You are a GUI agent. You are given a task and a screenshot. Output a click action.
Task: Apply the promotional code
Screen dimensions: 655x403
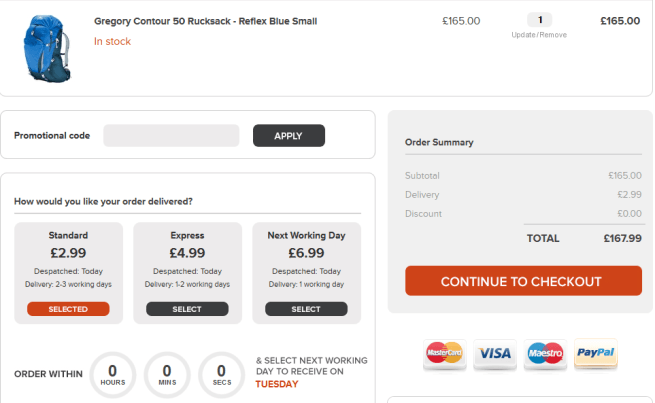289,135
